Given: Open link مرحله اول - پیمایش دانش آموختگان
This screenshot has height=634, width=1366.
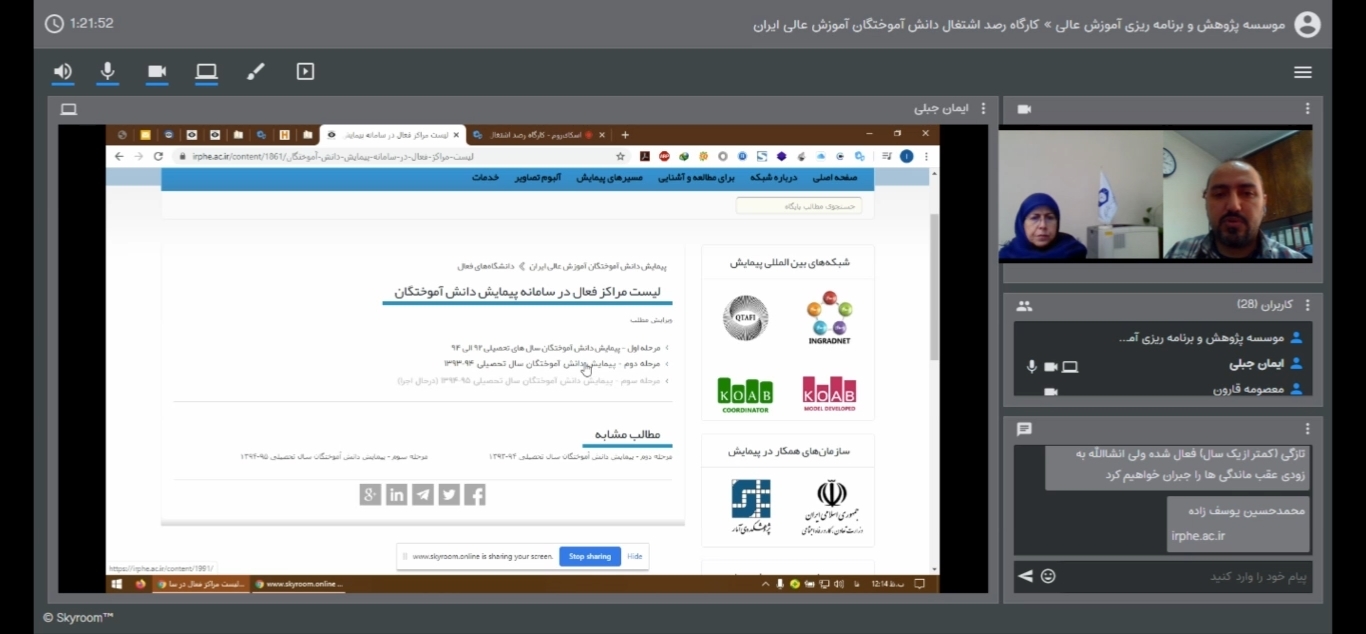Looking at the screenshot, I should pos(555,347).
